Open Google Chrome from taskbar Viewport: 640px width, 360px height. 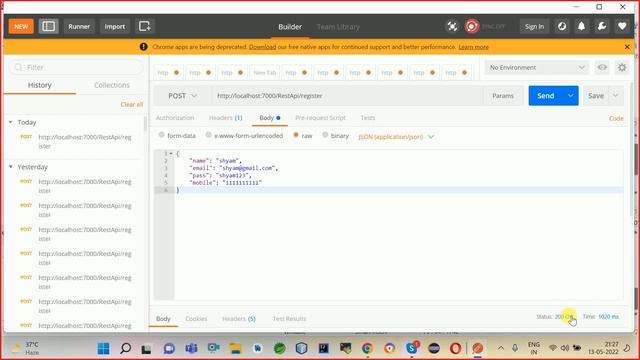[x=367, y=348]
